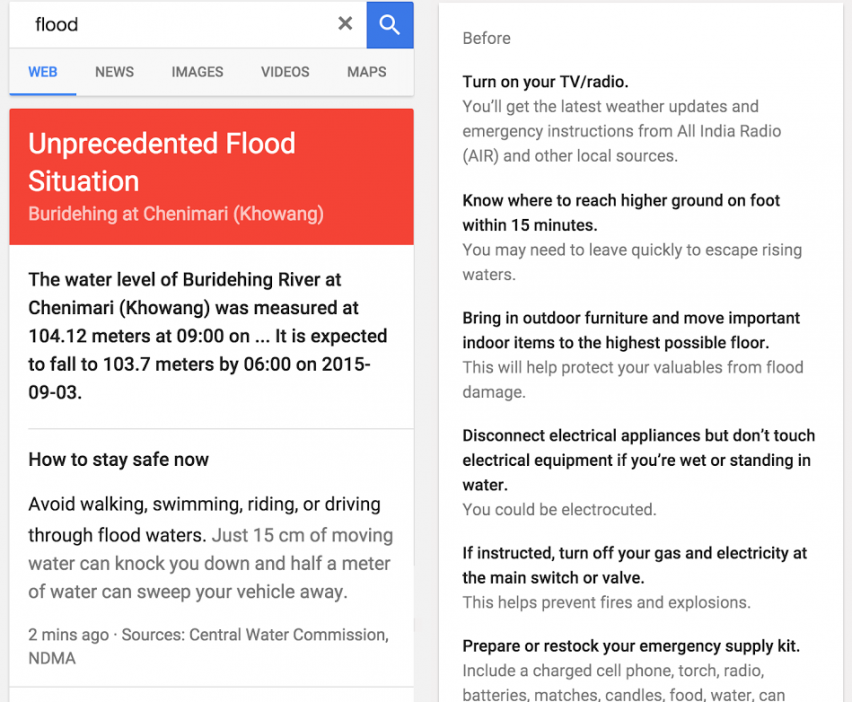Click 'Bring in outdoor furniture' tip
The width and height of the screenshot is (852, 702).
click(630, 330)
